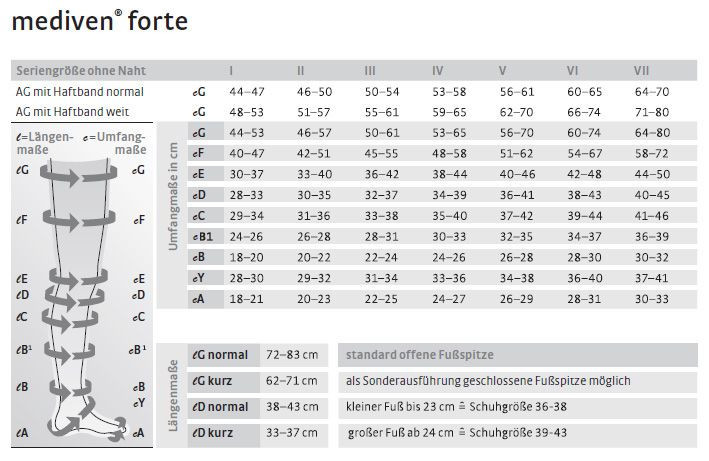Click value "58–72" in cF row
Image resolution: width=709 pixels, height=461 pixels.
pyautogui.click(x=652, y=154)
